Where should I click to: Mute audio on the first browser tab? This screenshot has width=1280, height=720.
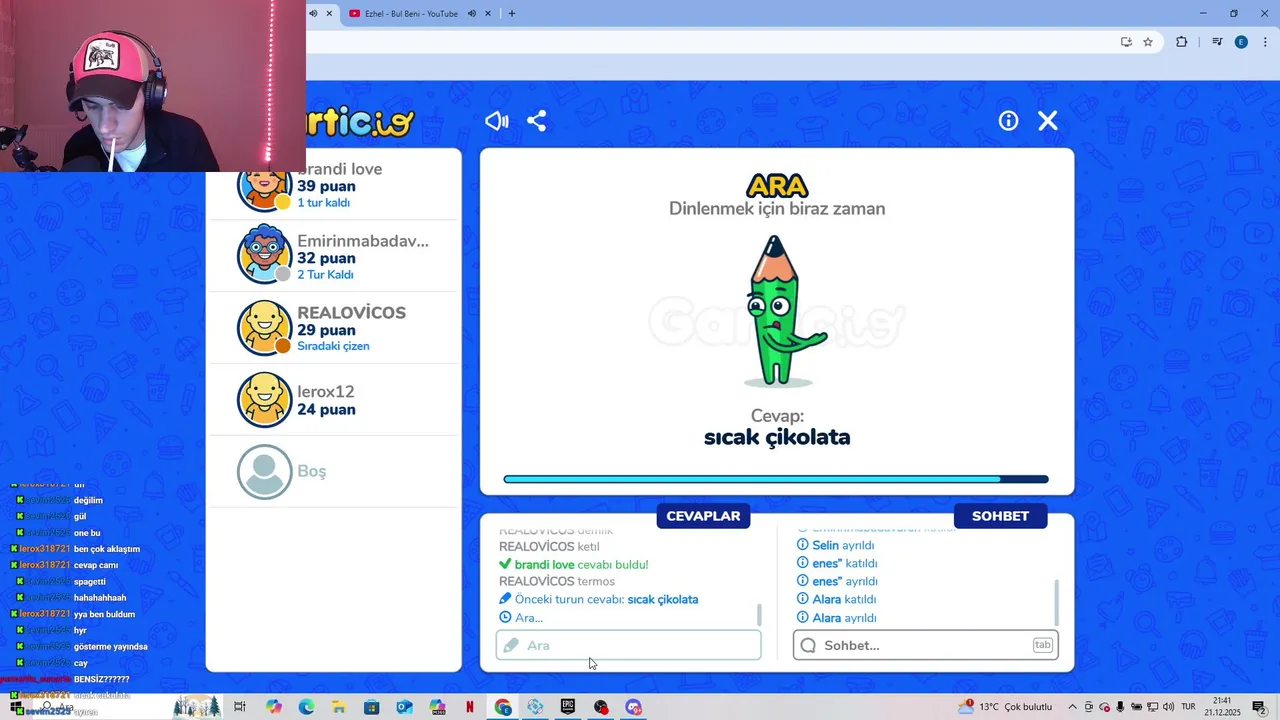pos(313,14)
